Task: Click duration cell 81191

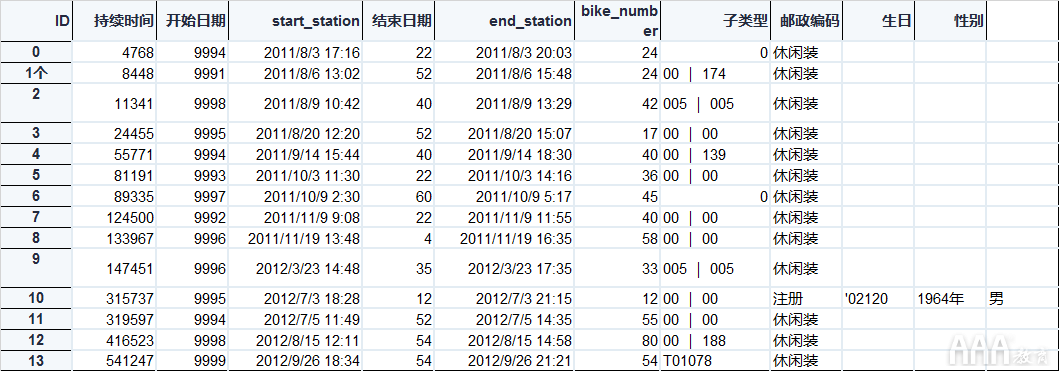Action: (x=114, y=176)
